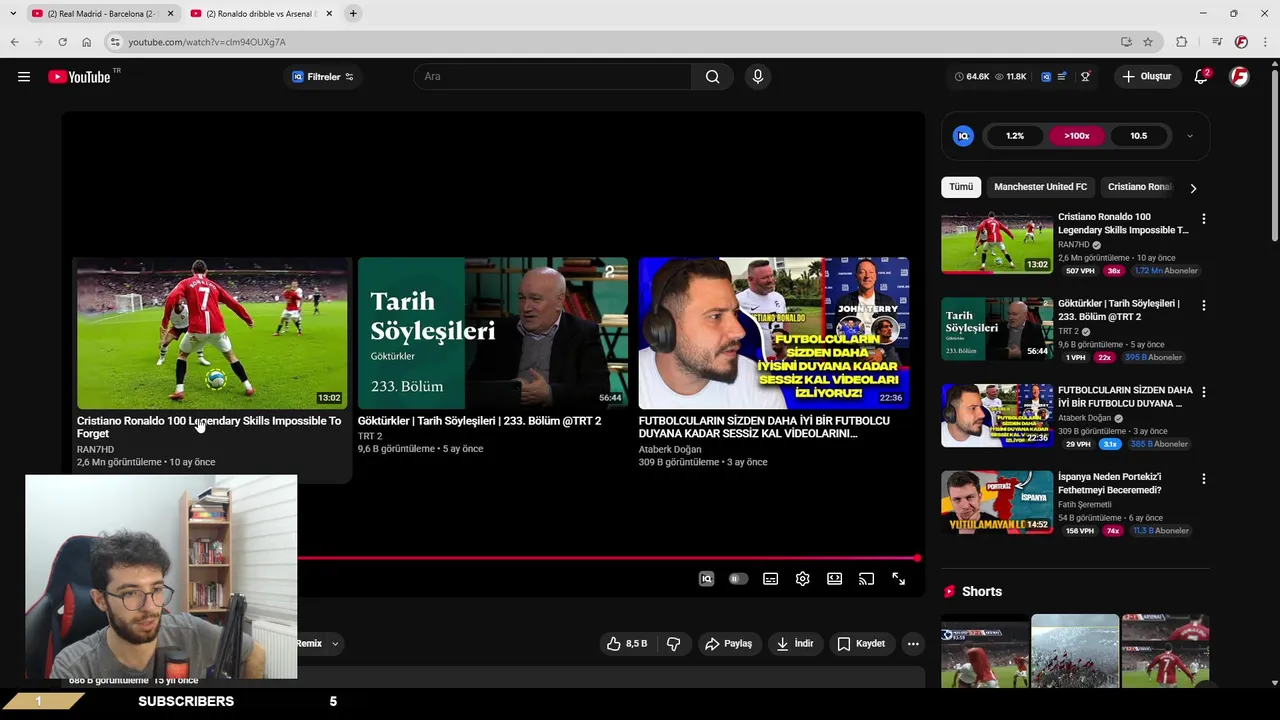Close the Ronaldo dribble vs Arsenal tab

click(329, 14)
